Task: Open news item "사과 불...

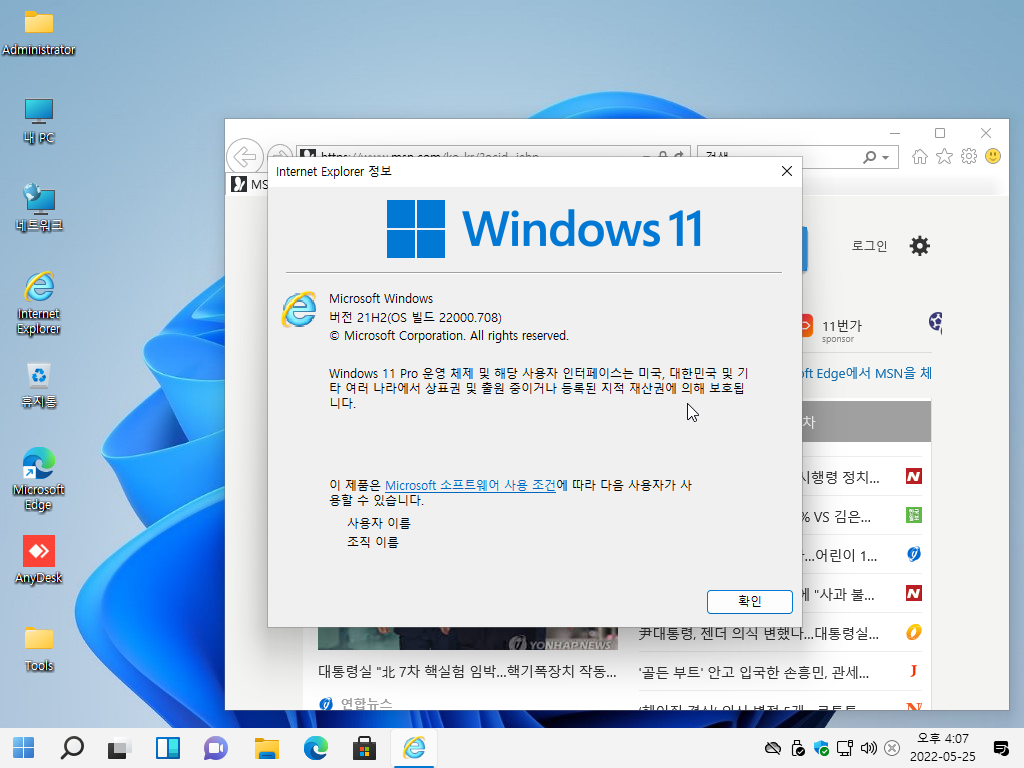Action: 839,594
